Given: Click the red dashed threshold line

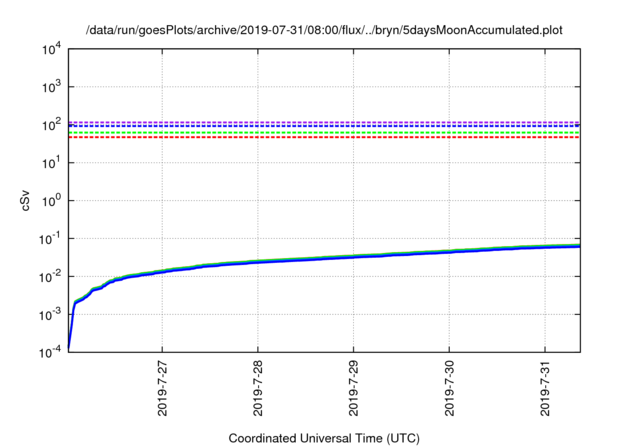Looking at the screenshot, I should click(324, 137).
